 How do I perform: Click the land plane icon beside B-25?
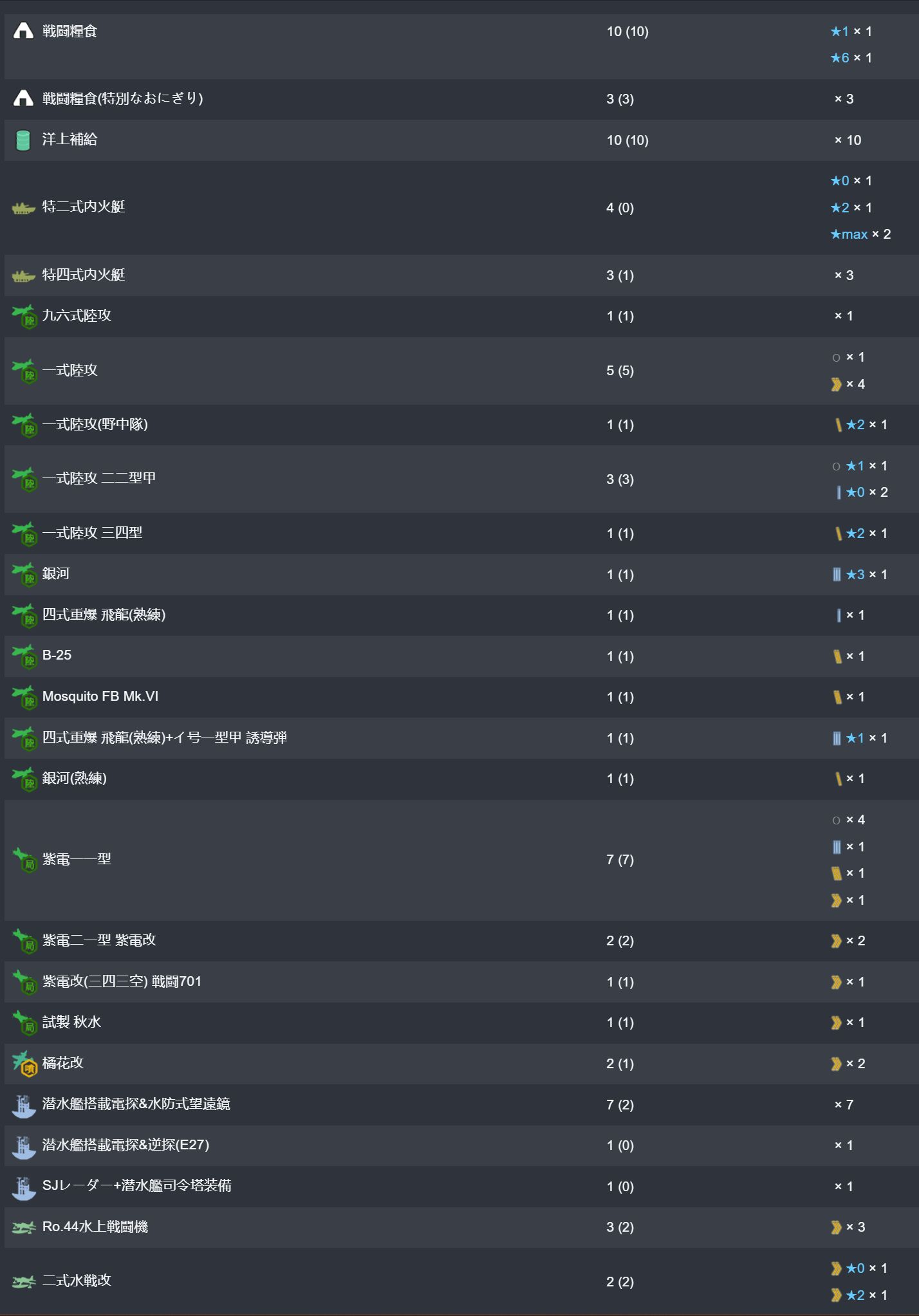(x=24, y=656)
